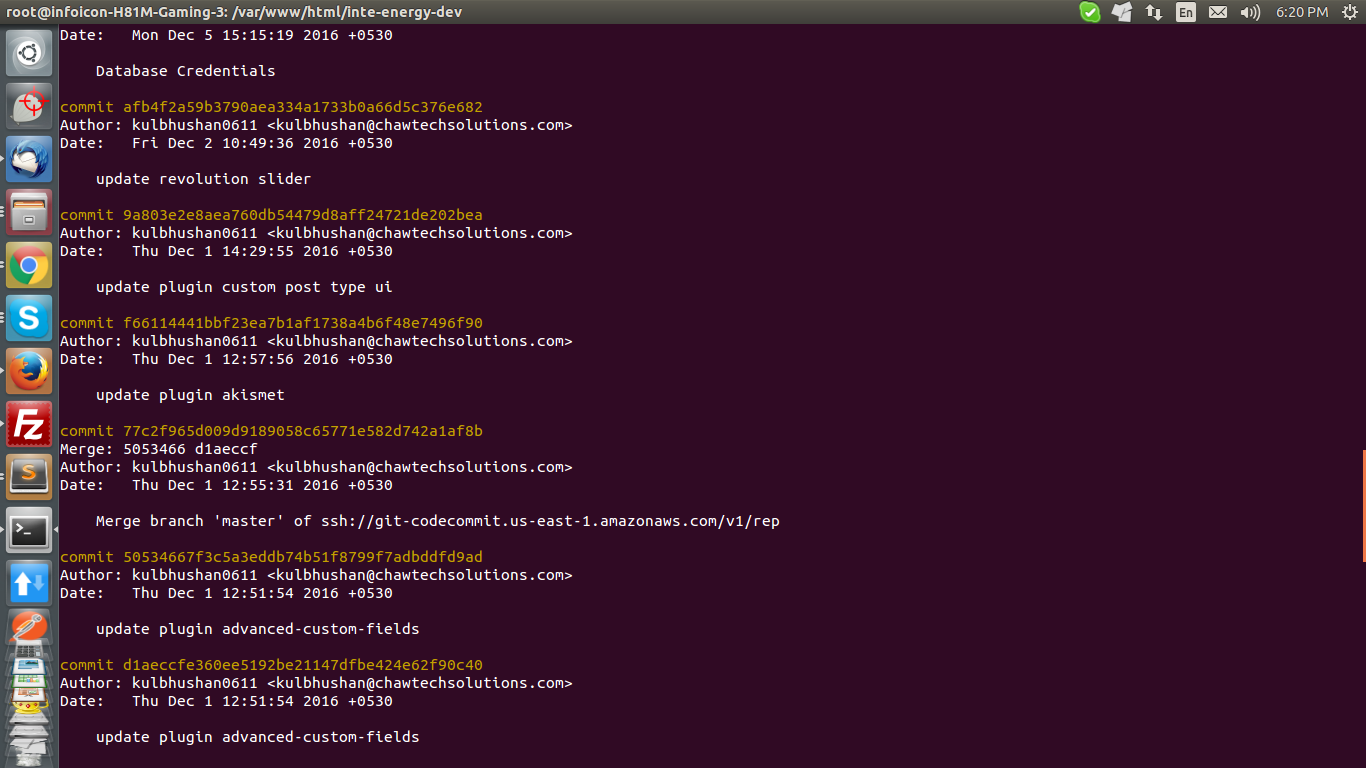This screenshot has width=1366, height=768.
Task: Open the Files manager in launcher
Action: tap(29, 212)
